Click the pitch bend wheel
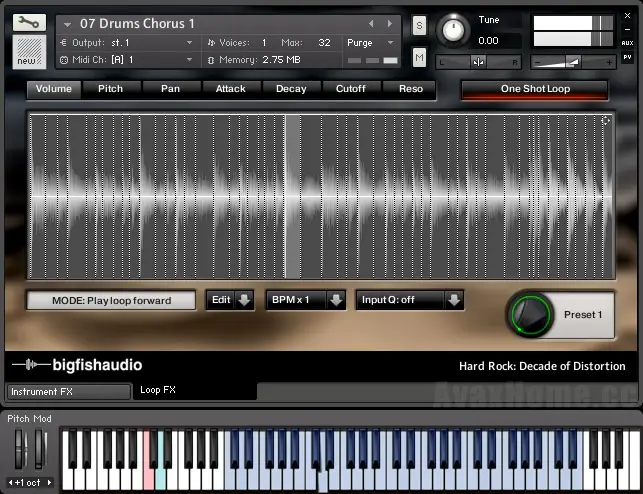 (19, 449)
